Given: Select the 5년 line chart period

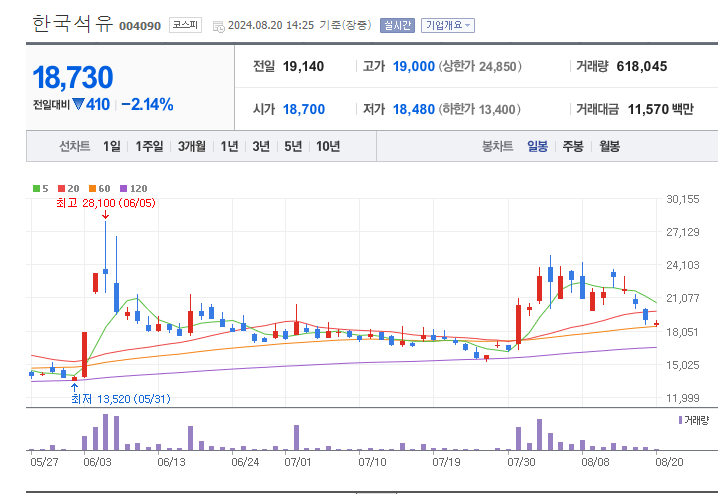Looking at the screenshot, I should pos(293,146).
